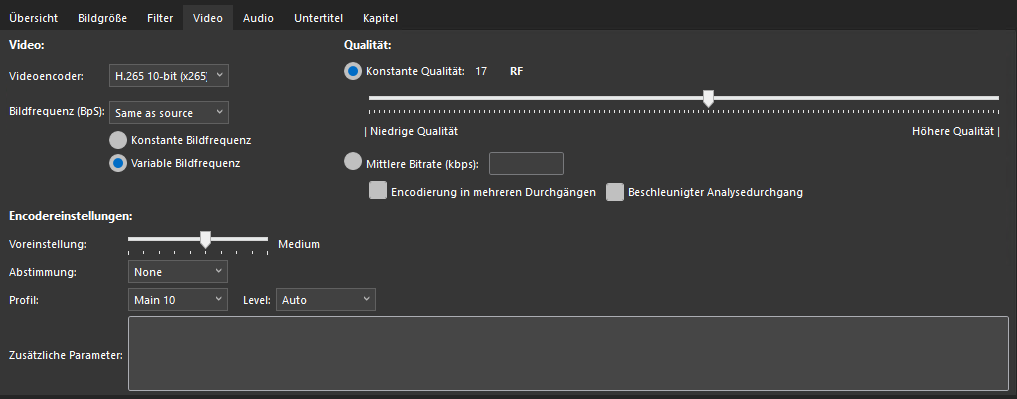Expand the Videoencoder dropdown
This screenshot has width=1017, height=399.
coord(169,76)
